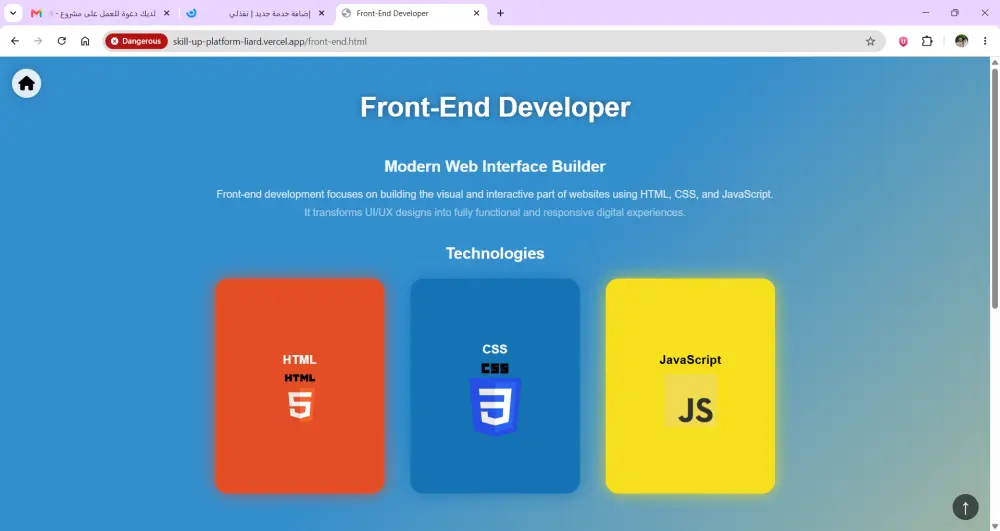Image resolution: width=1000 pixels, height=531 pixels.
Task: Click the Dangerous security warning chip
Action: [x=136, y=41]
